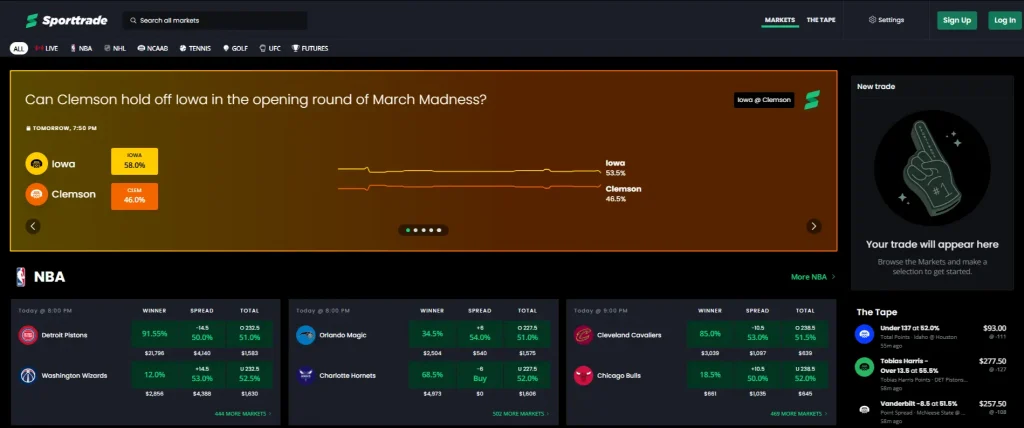Click the Clemson 46.0% price button
The width and height of the screenshot is (1024, 428).
tap(135, 197)
